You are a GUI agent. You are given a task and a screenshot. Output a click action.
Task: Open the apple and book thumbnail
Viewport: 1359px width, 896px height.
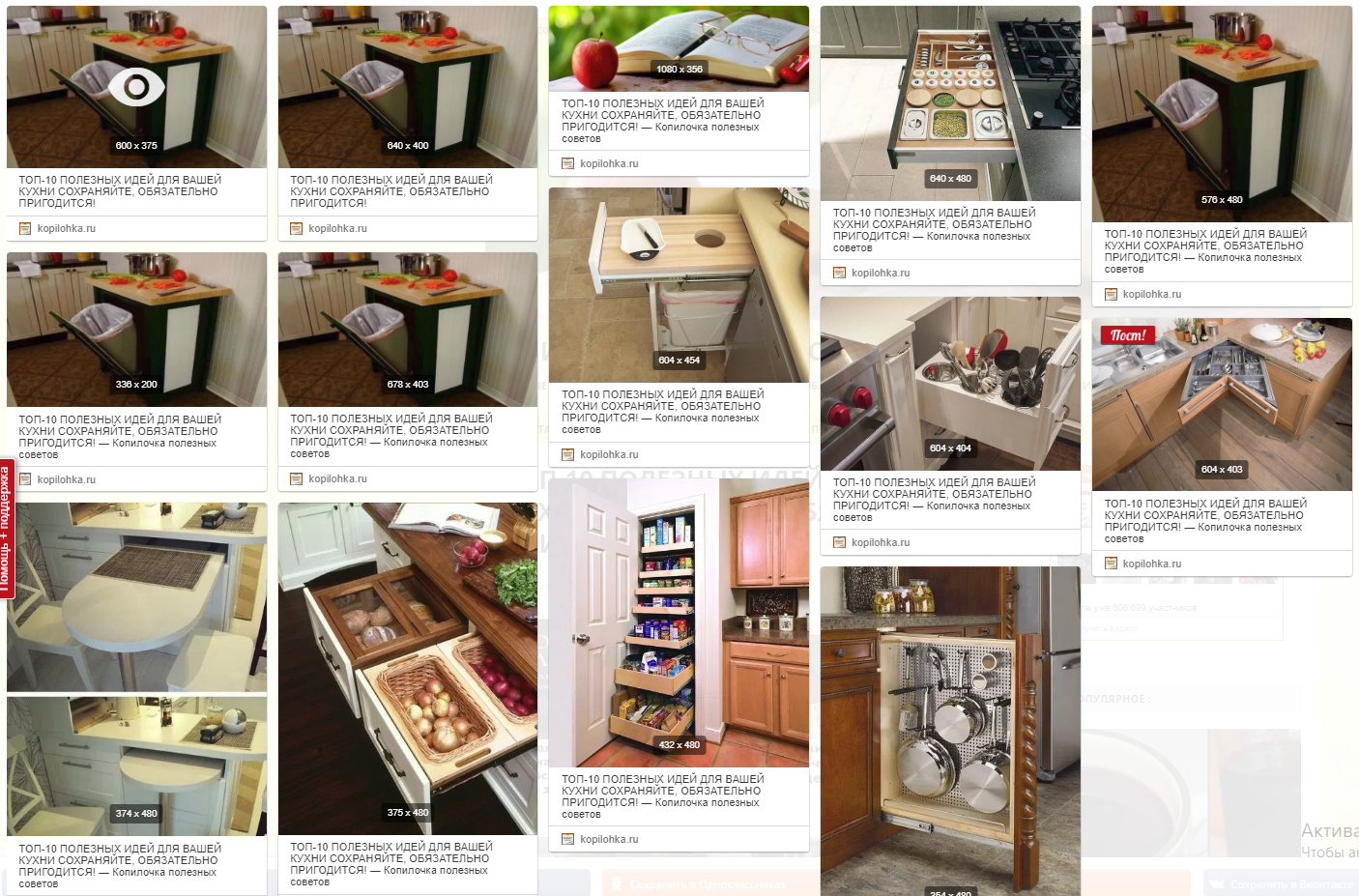point(679,48)
